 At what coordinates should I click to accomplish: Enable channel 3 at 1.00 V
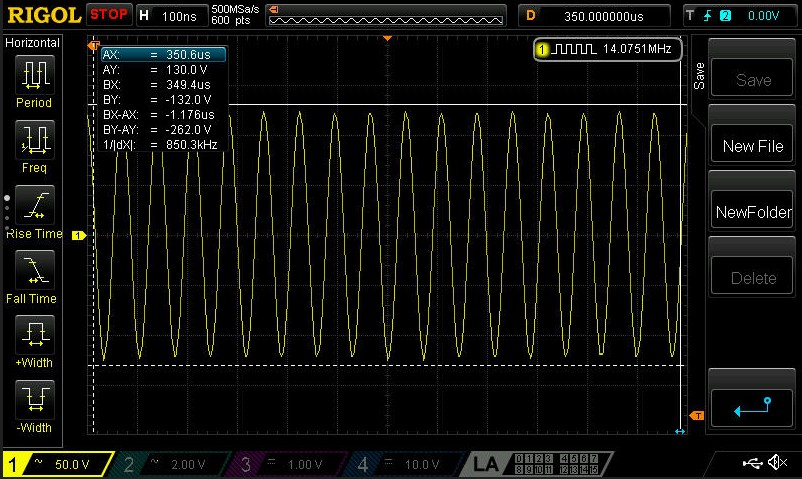[x=288, y=464]
